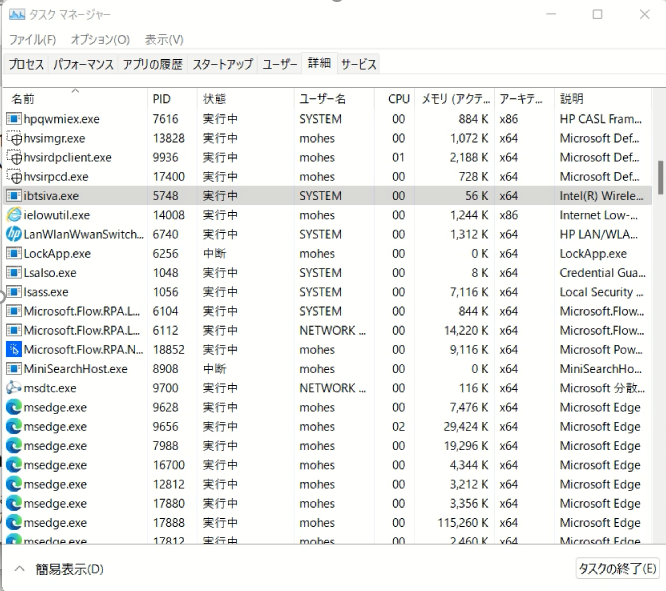
Task: Collapse view with the 簡易表示 chevron
Action: [x=20, y=568]
